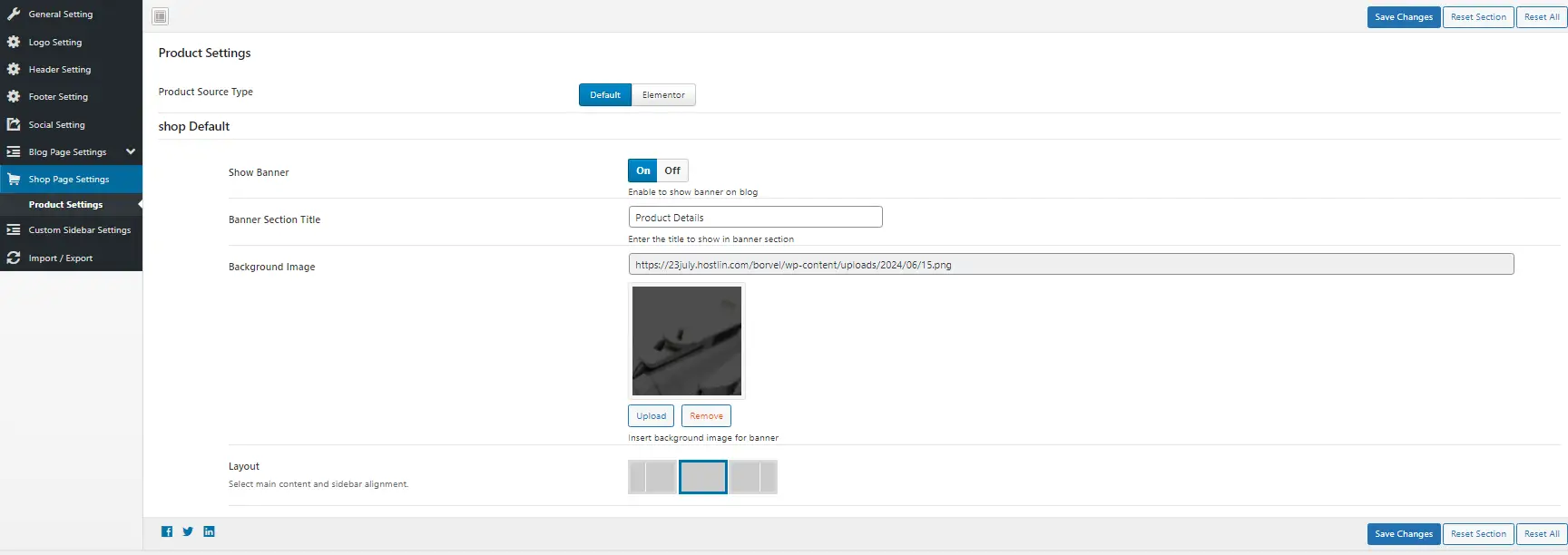Image resolution: width=1568 pixels, height=555 pixels.
Task: Click the Social Setting share icon
Action: pos(14,125)
